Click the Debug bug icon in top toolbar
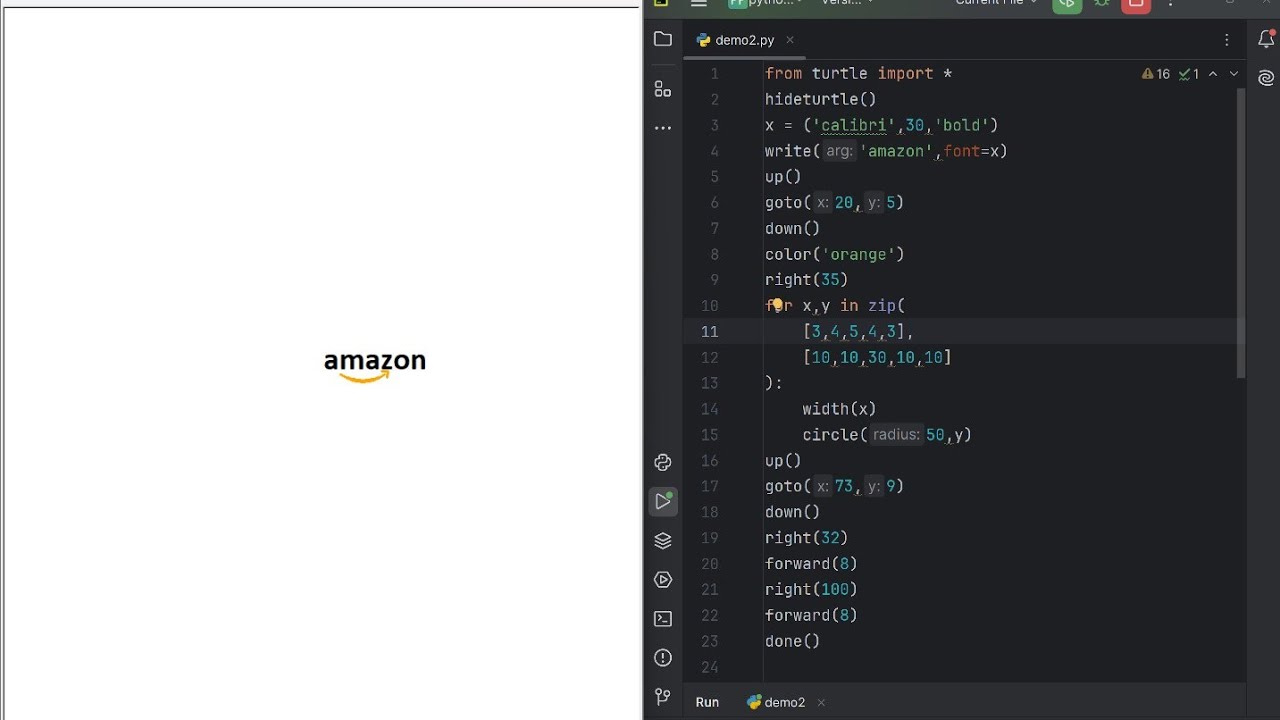1280x720 pixels. point(1102,4)
